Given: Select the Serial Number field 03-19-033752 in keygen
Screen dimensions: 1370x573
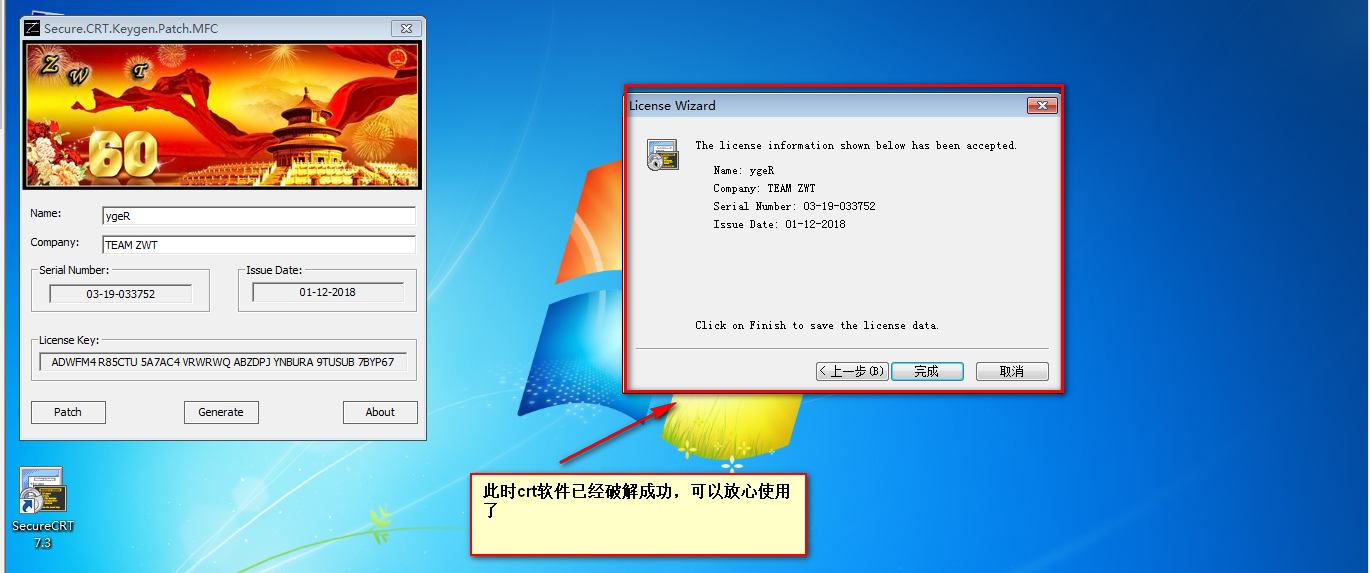Looking at the screenshot, I should (x=120, y=294).
